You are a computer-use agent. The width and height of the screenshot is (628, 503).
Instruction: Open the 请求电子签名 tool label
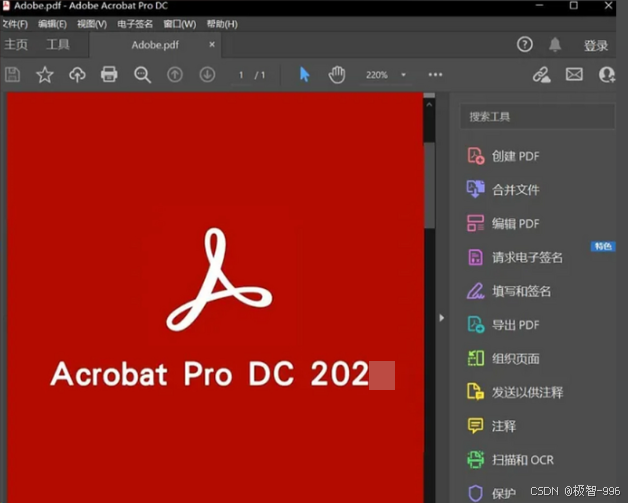pyautogui.click(x=527, y=257)
